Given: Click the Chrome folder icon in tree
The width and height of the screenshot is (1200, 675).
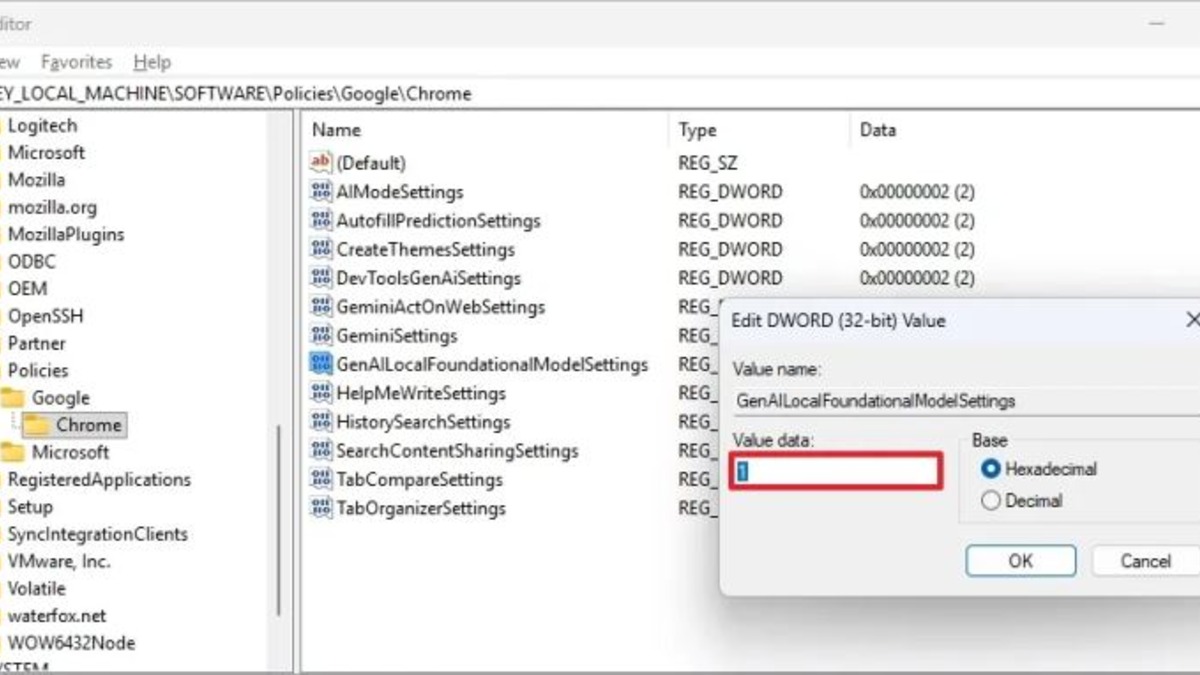Looking at the screenshot, I should pyautogui.click(x=37, y=425).
